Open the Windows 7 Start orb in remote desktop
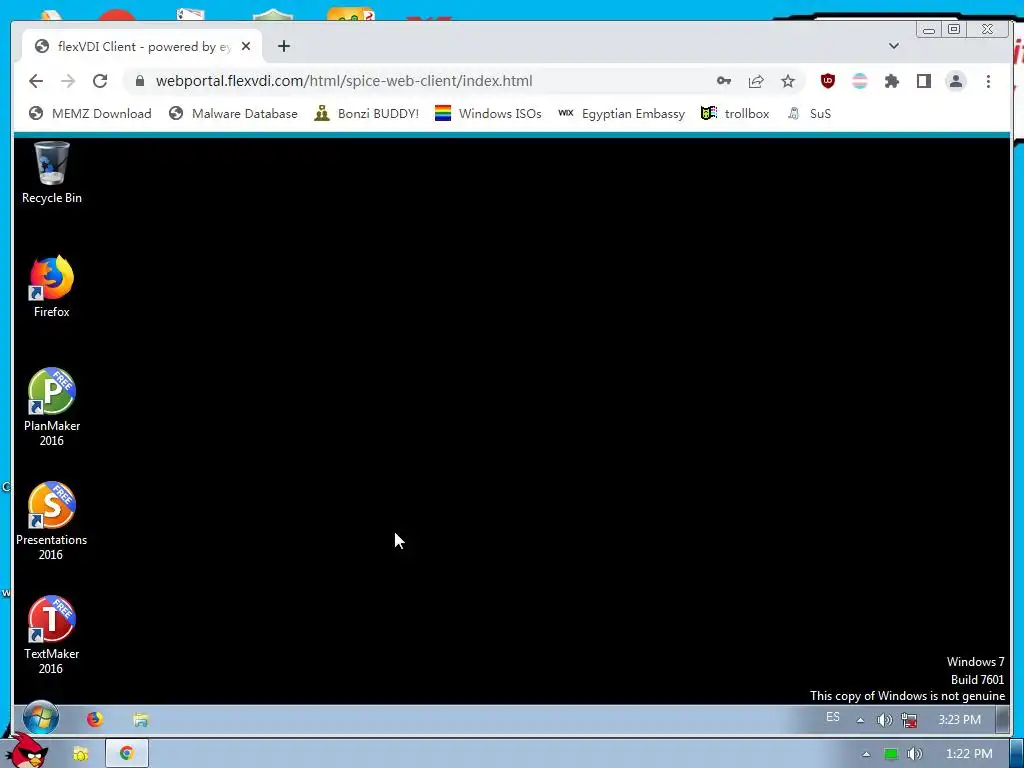1024x768 pixels. click(40, 718)
